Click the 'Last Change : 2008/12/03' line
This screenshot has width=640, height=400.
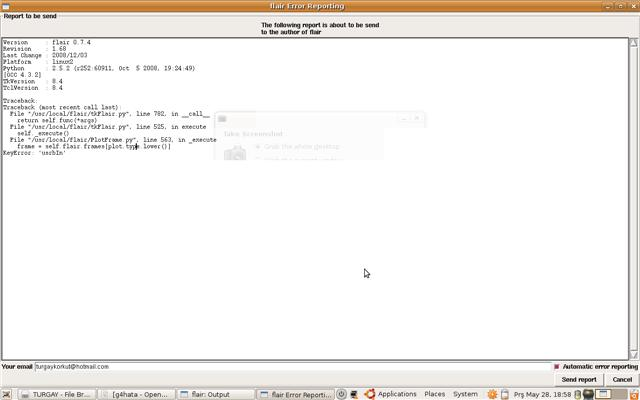45,55
